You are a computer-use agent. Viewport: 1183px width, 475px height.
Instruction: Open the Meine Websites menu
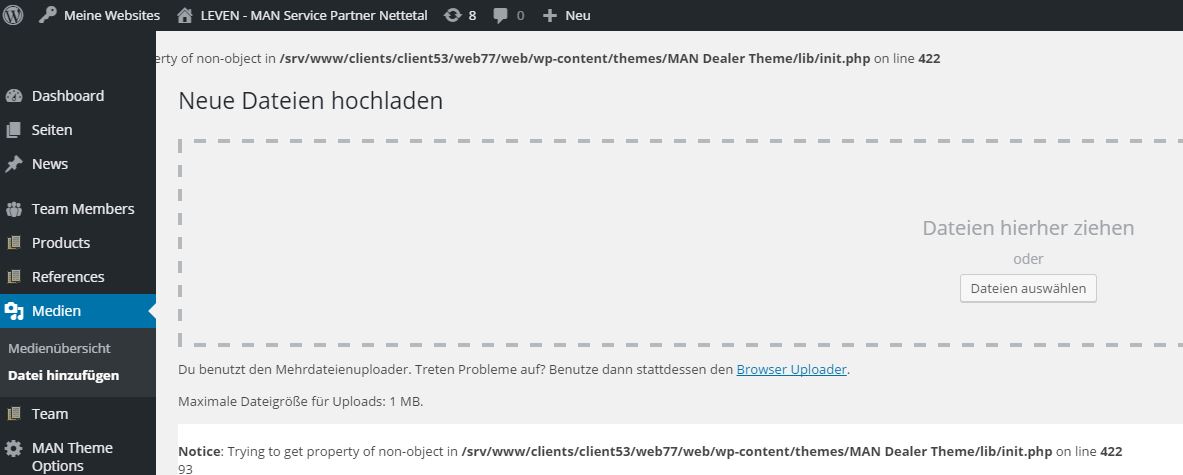tap(112, 15)
